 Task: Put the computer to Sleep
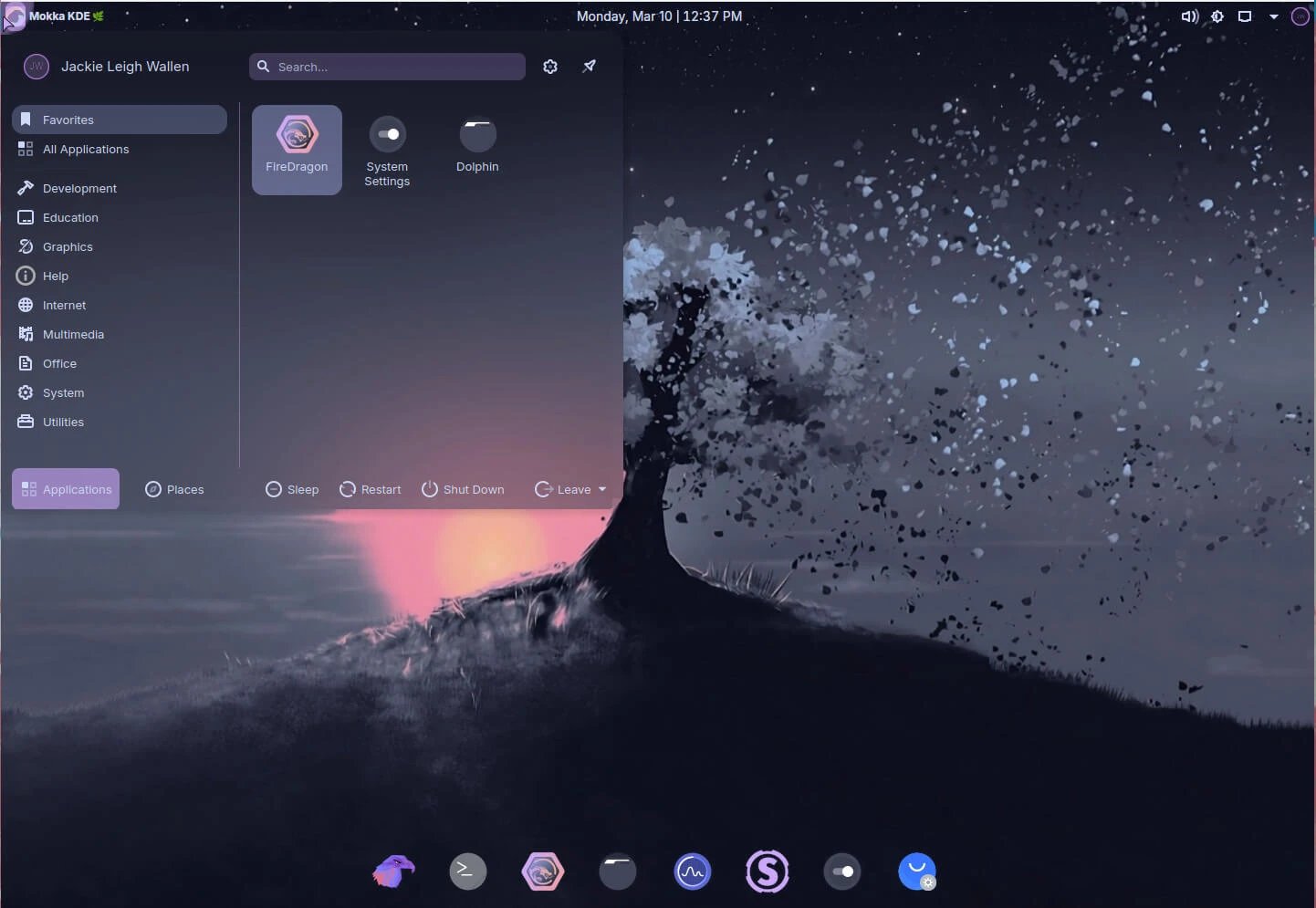[292, 489]
